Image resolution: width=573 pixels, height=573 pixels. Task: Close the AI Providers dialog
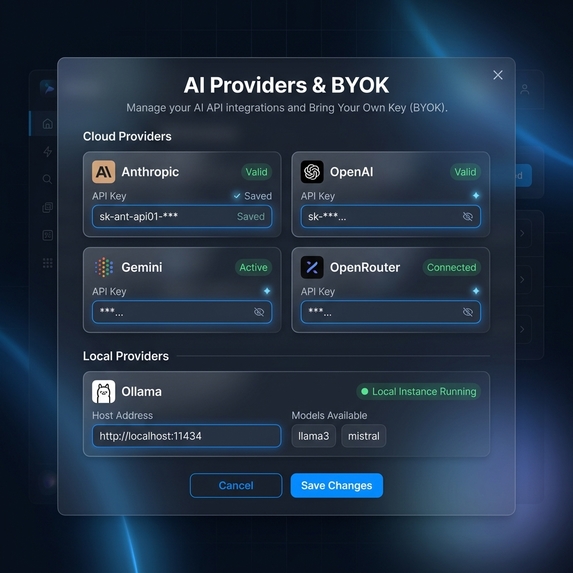click(x=498, y=75)
